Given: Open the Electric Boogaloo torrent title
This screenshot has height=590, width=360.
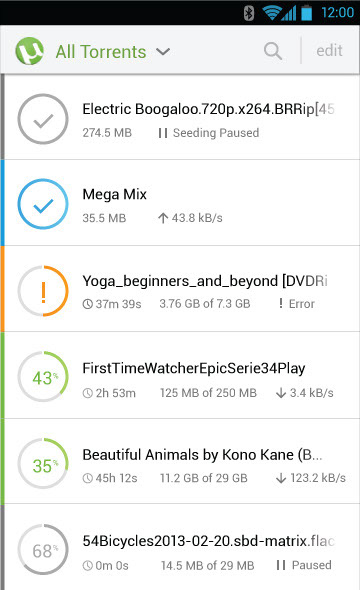Looking at the screenshot, I should coord(208,109).
